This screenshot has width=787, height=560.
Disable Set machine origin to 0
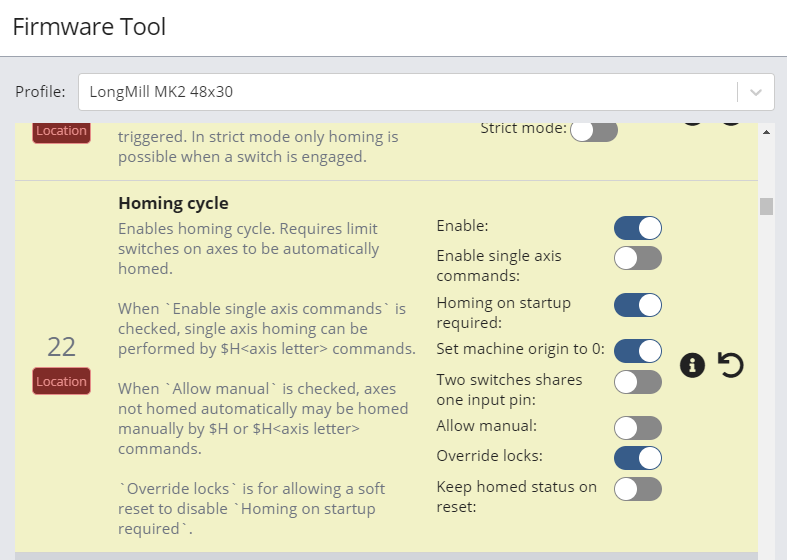pos(638,351)
